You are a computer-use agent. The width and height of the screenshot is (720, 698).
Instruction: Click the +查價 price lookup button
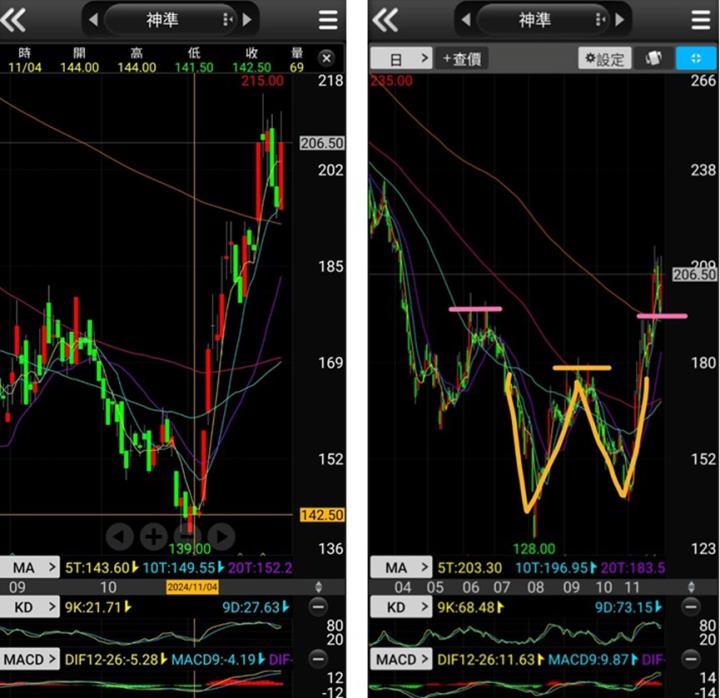[x=462, y=59]
